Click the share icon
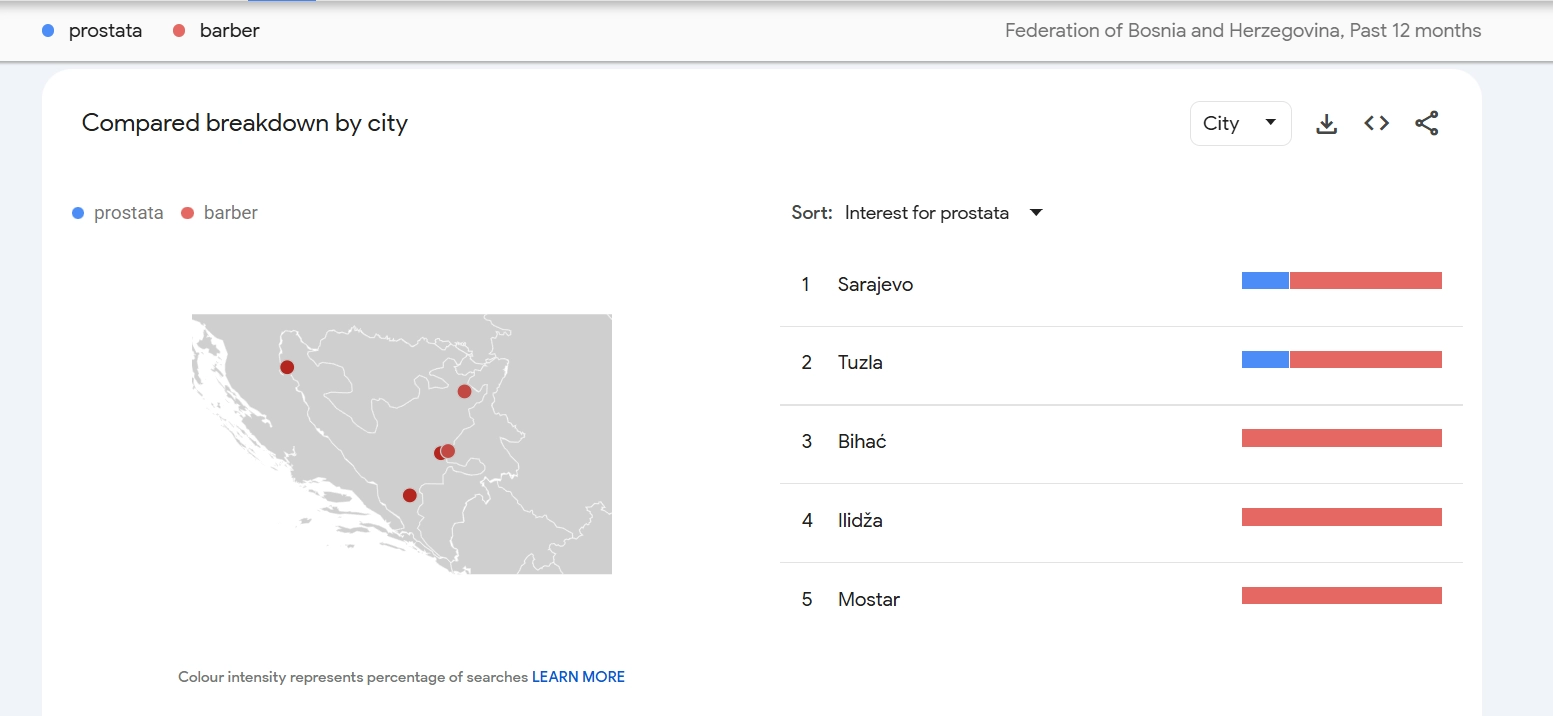1553x716 pixels. point(1426,124)
